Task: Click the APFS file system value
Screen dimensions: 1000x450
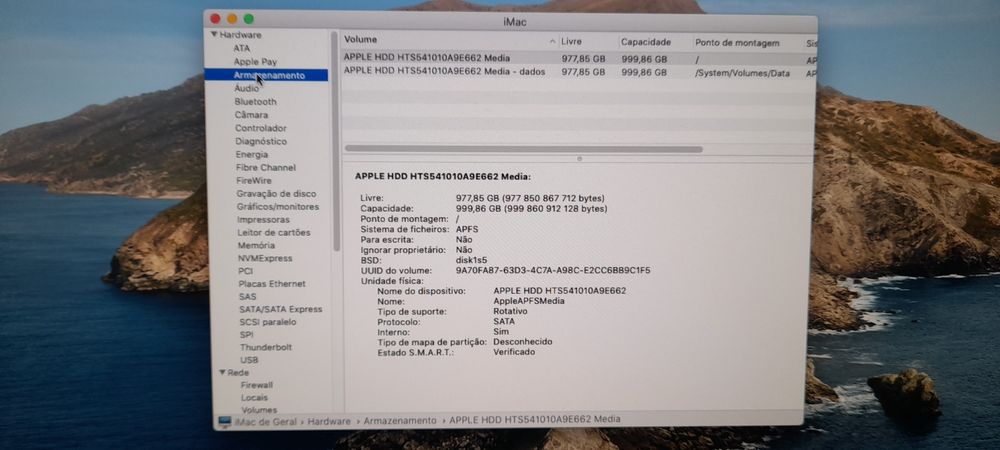Action: pos(467,228)
